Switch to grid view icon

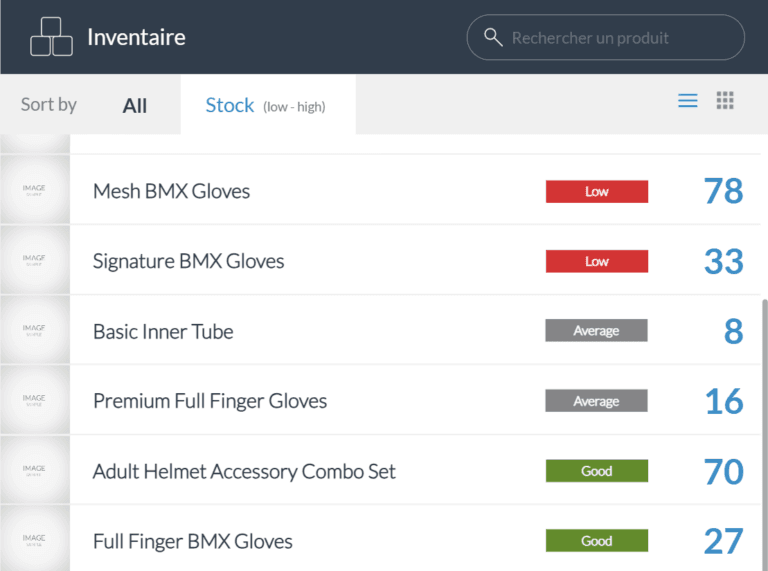point(726,101)
